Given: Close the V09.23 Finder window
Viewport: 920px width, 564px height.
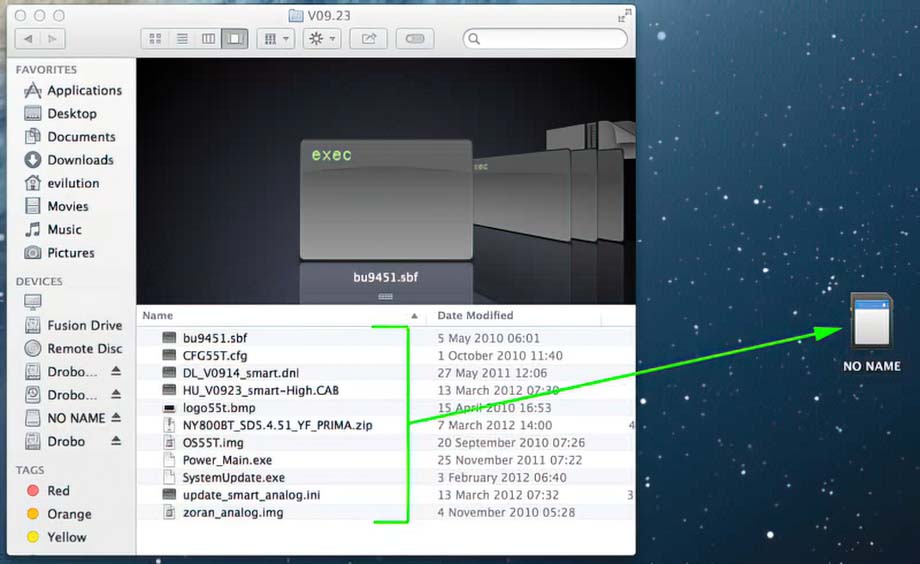Looking at the screenshot, I should (21, 15).
